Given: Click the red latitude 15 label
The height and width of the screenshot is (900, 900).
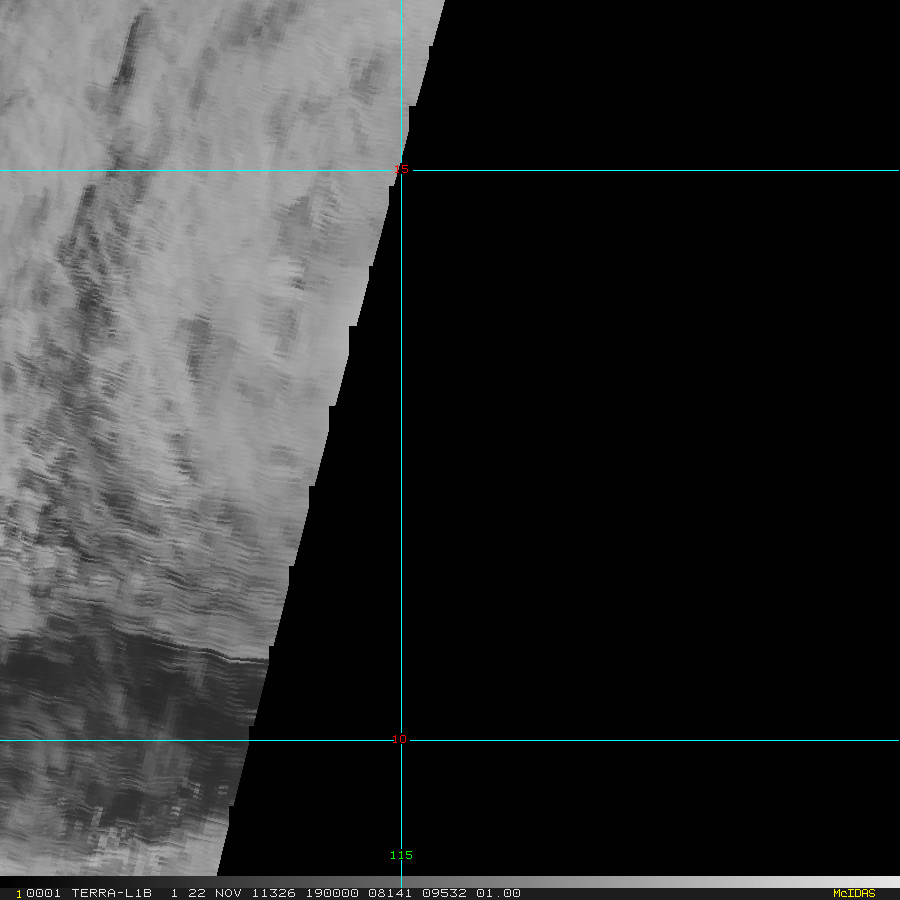Looking at the screenshot, I should (x=401, y=169).
